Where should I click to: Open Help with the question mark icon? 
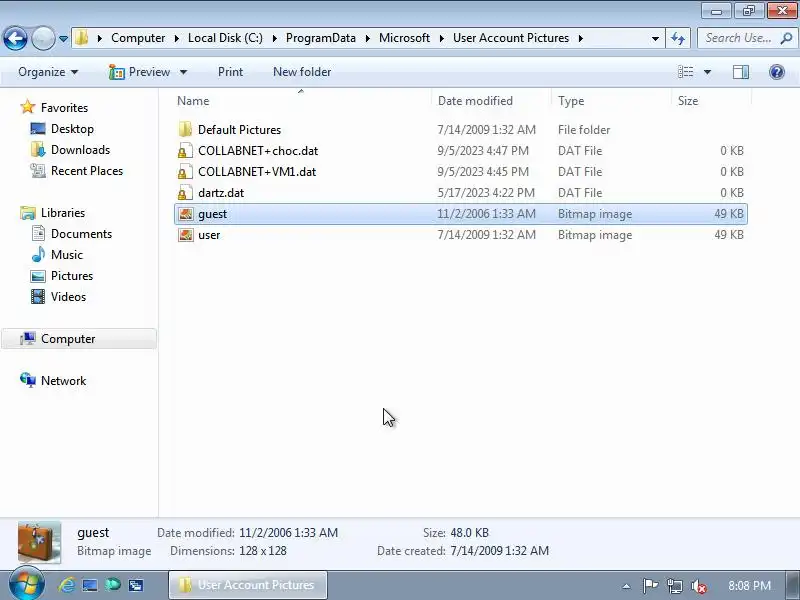777,72
